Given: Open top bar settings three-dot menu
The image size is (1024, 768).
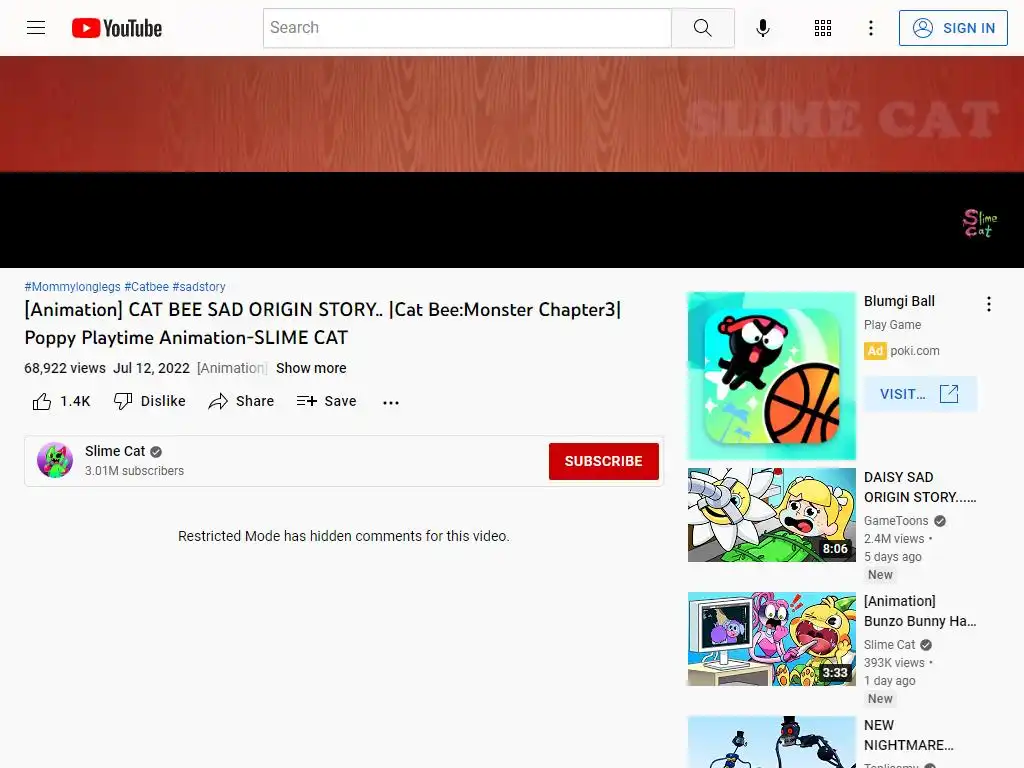Looking at the screenshot, I should coord(871,28).
